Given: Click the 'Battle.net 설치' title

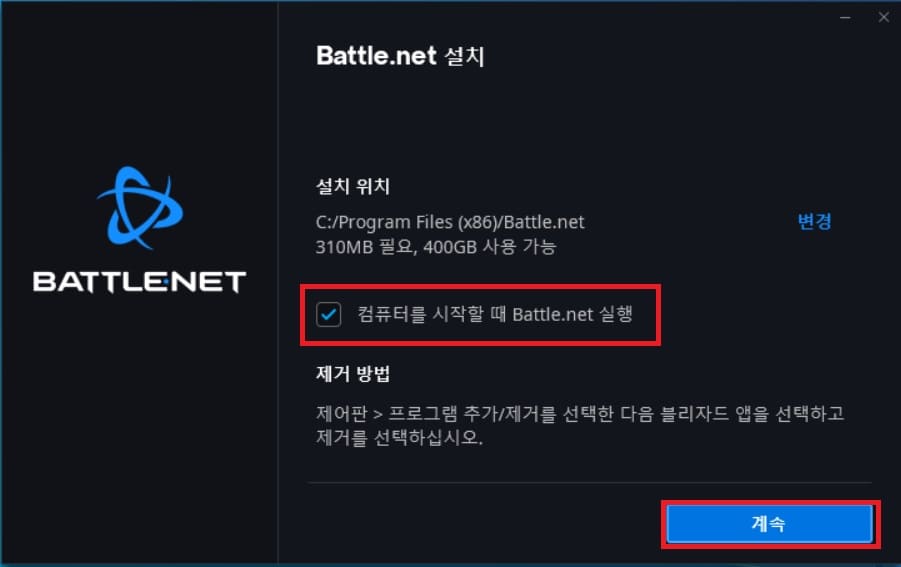Looking at the screenshot, I should pyautogui.click(x=400, y=56).
